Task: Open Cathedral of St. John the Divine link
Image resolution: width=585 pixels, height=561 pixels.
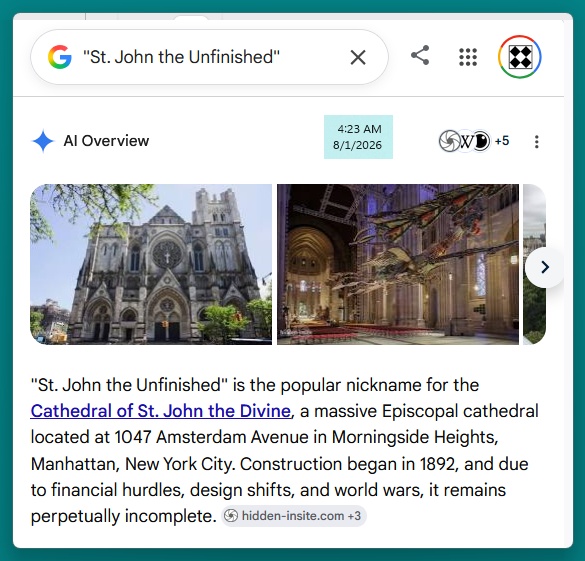Action: 161,411
